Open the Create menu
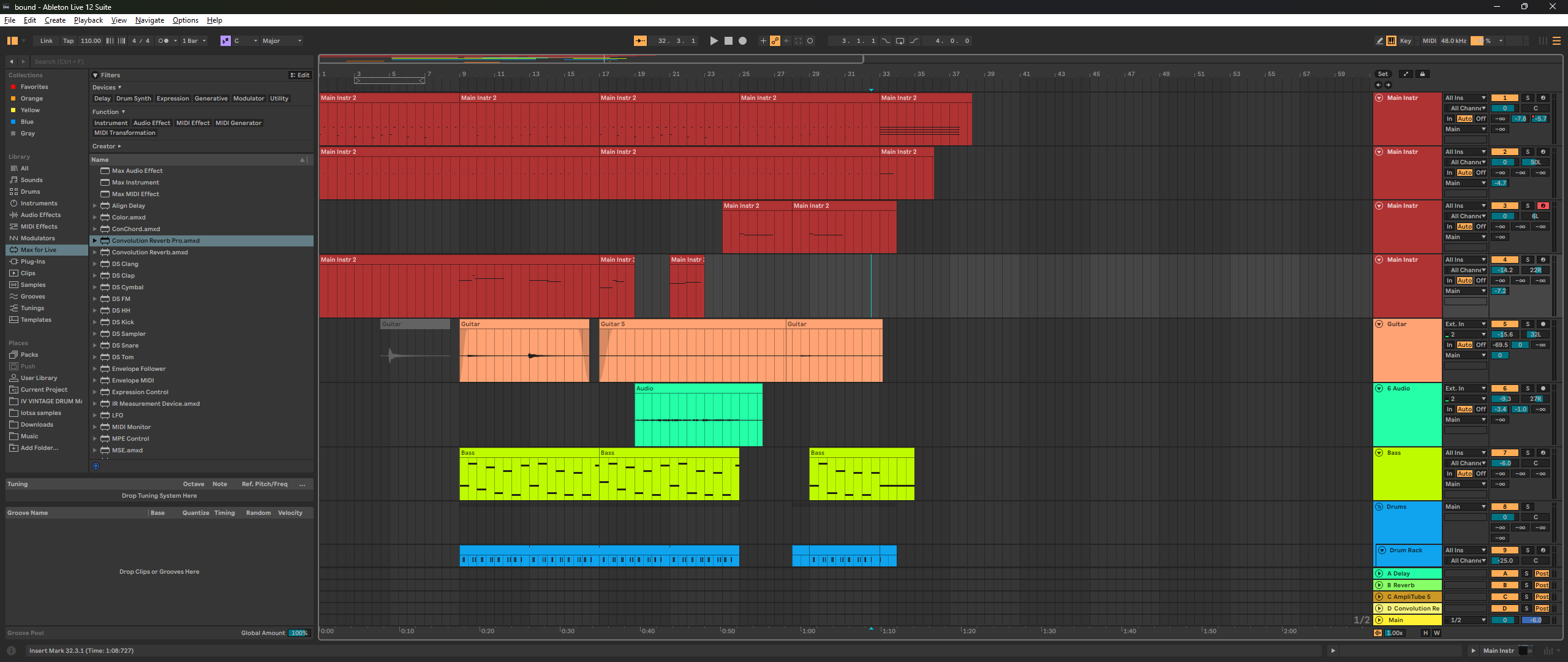 (55, 20)
